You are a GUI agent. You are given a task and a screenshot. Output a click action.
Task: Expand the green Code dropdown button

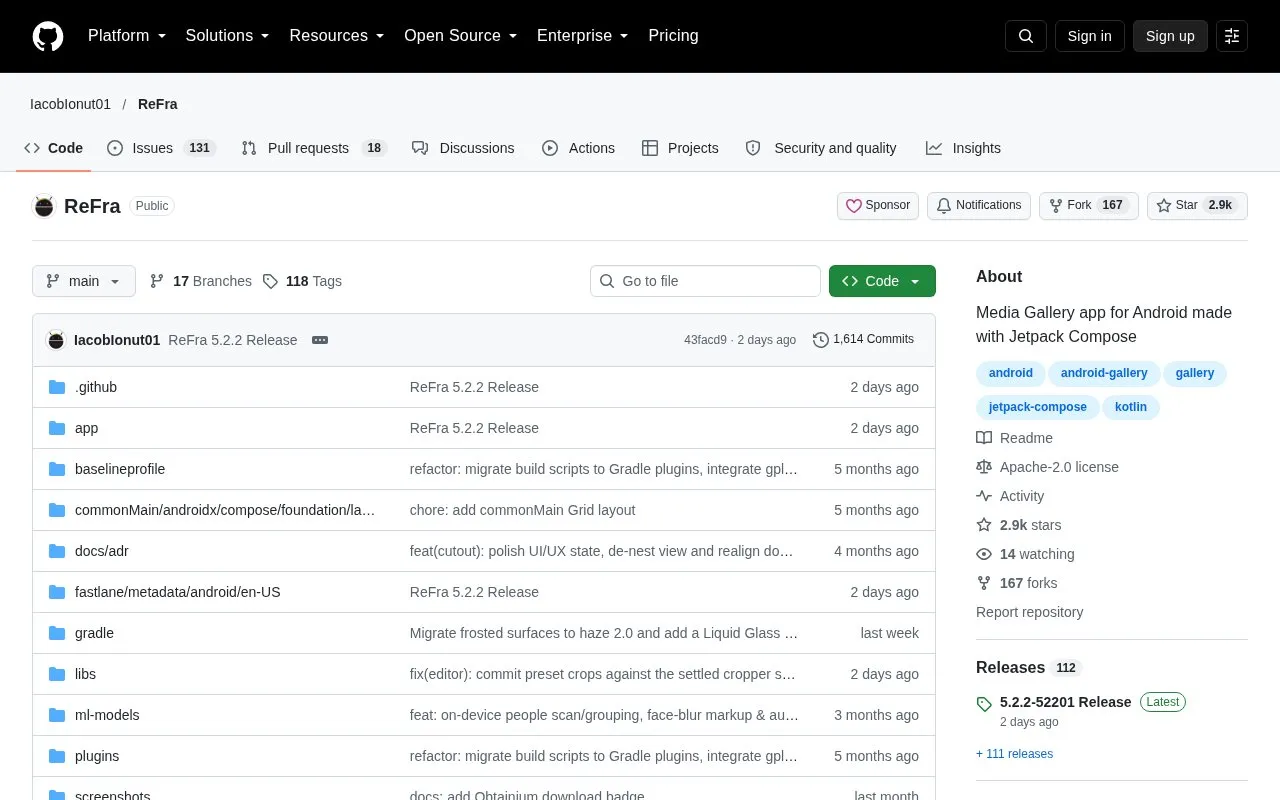pos(882,281)
